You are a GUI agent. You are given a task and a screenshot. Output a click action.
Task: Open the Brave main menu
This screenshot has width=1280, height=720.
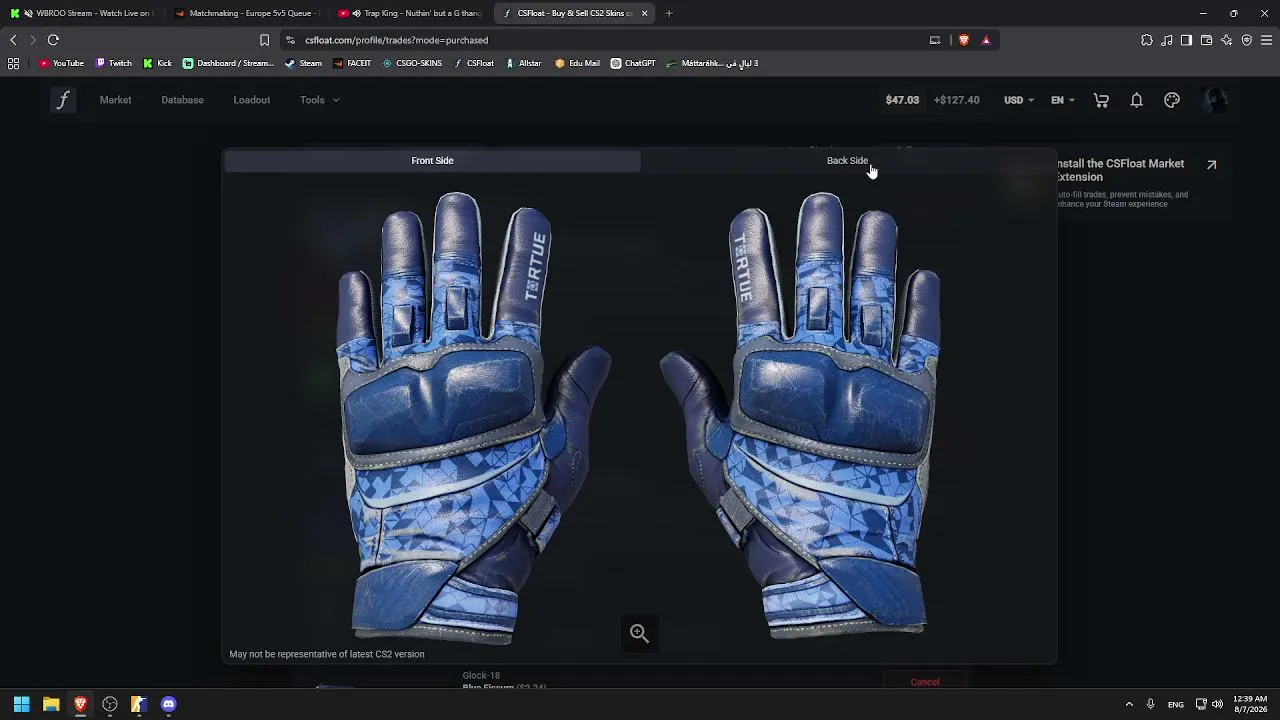click(1266, 40)
